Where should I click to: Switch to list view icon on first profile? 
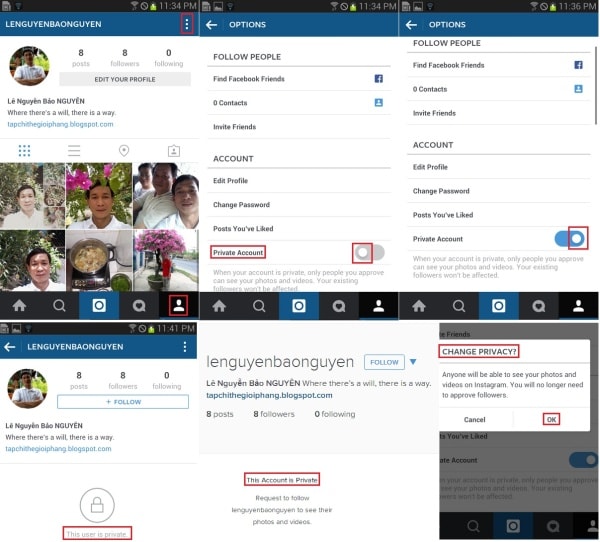click(x=74, y=151)
